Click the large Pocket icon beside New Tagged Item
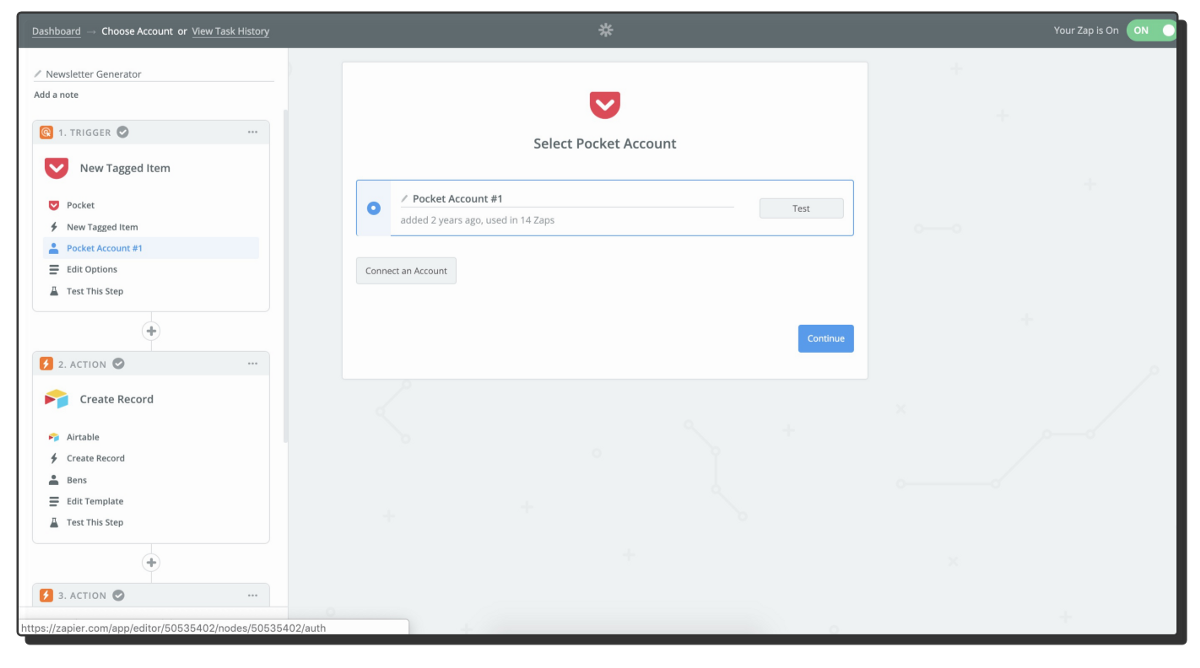The image size is (1200, 668). (x=56, y=168)
